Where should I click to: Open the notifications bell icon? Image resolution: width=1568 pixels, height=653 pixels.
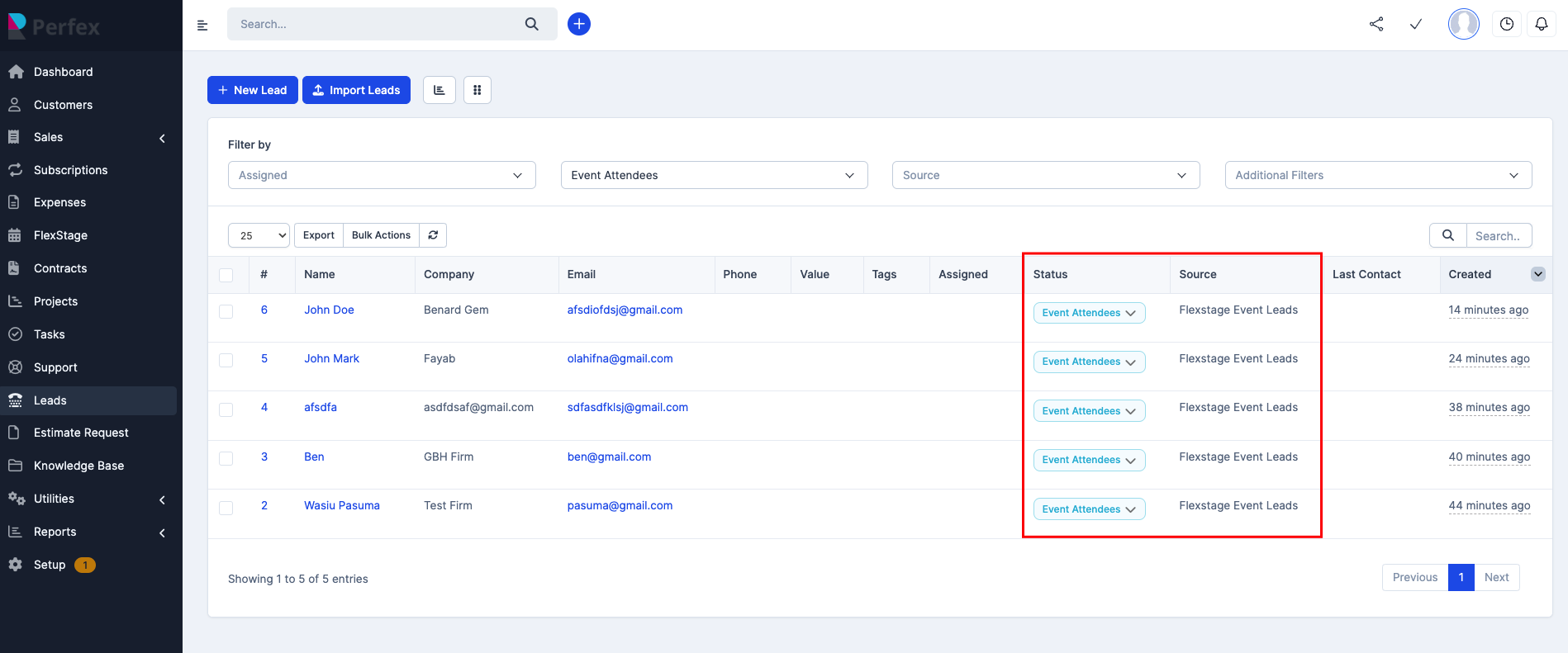pyautogui.click(x=1542, y=24)
